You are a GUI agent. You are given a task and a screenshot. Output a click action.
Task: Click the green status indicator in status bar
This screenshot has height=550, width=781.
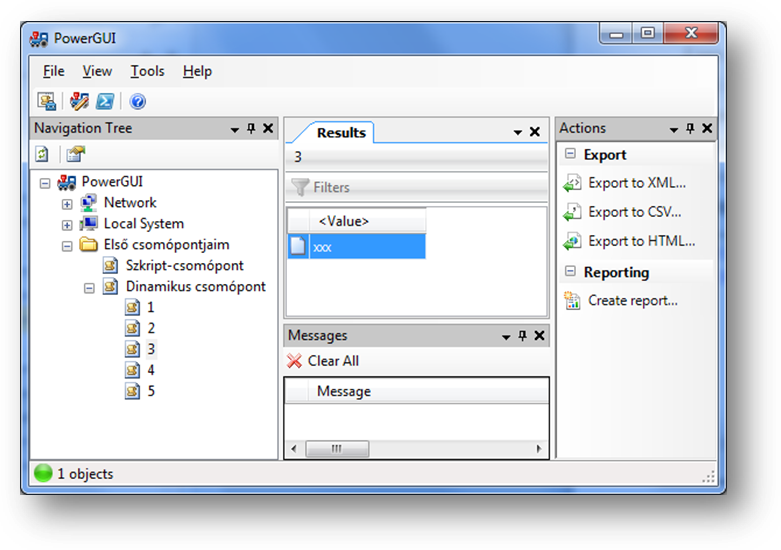point(43,473)
